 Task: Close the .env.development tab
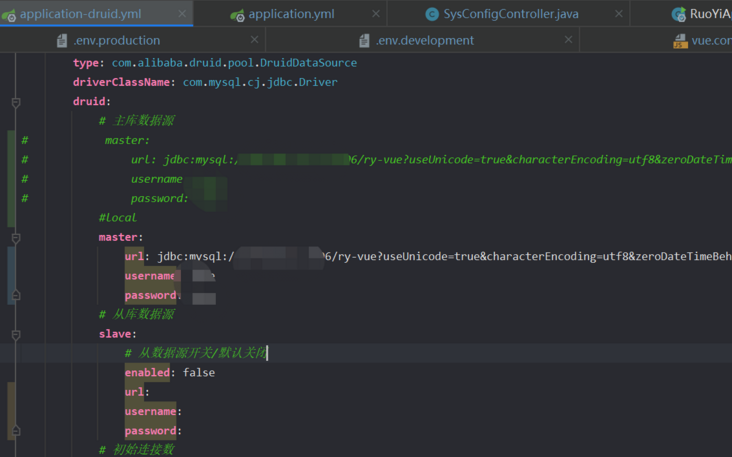(568, 40)
